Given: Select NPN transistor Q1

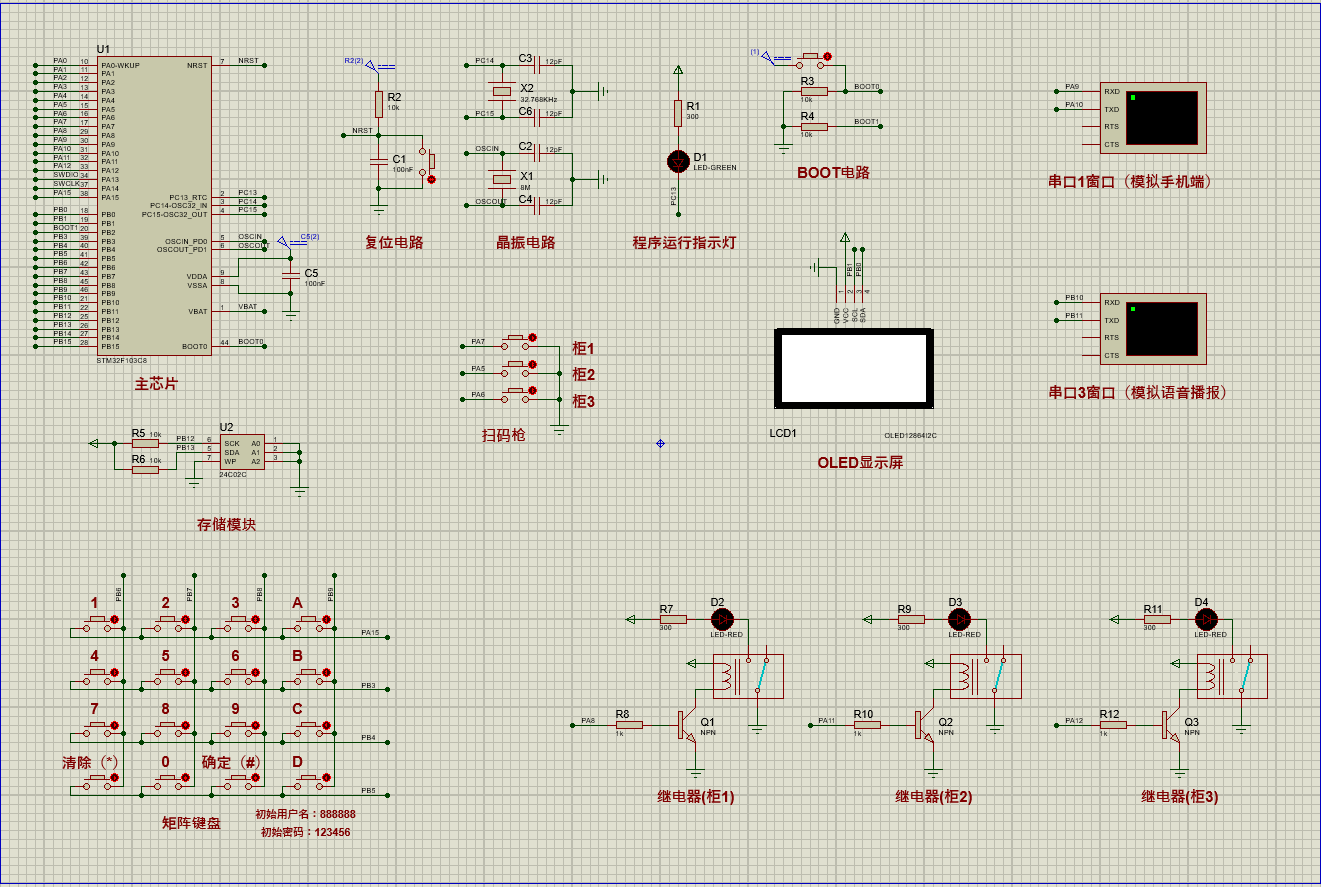Looking at the screenshot, I should (x=687, y=725).
